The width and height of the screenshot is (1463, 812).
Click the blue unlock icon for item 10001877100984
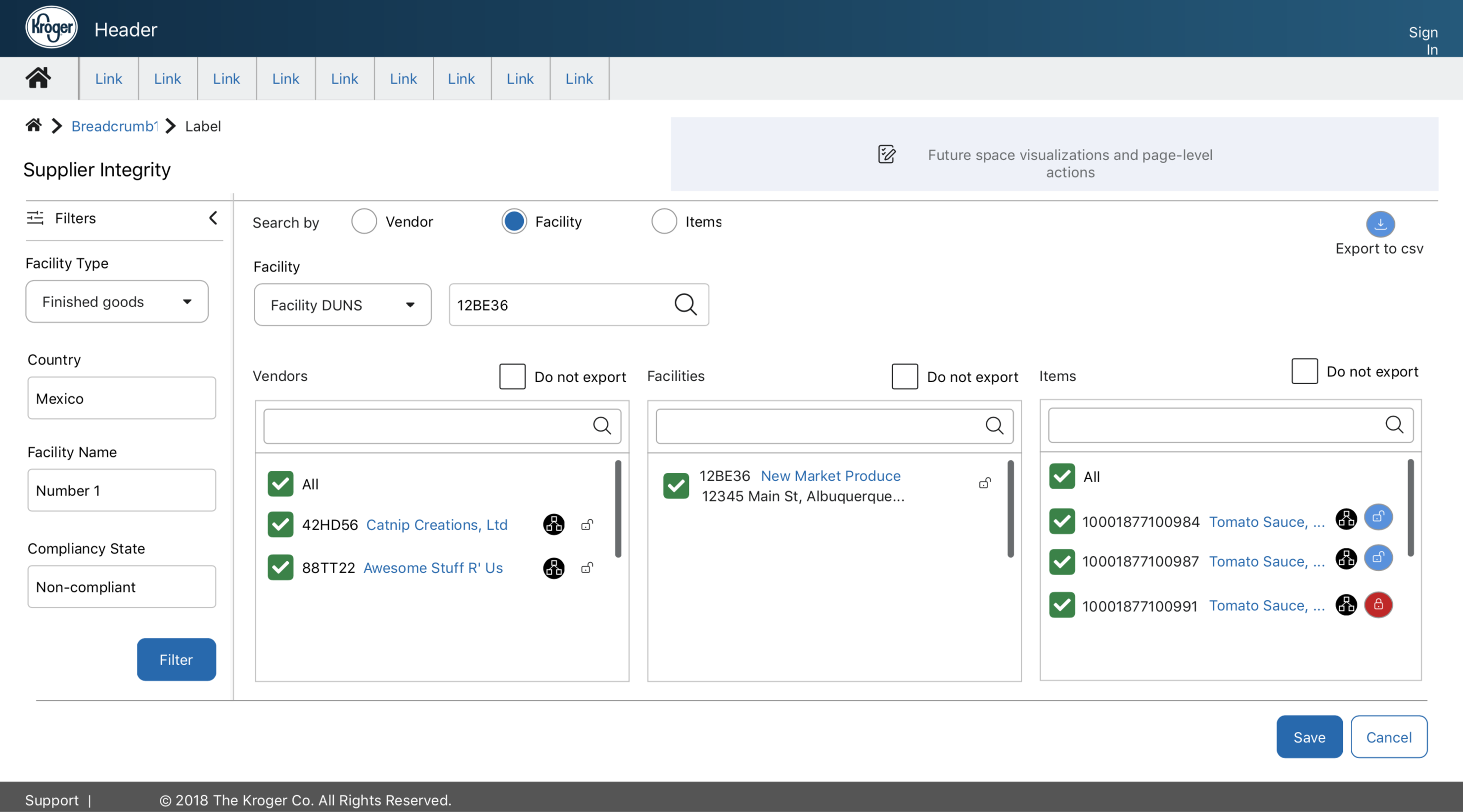click(1378, 517)
